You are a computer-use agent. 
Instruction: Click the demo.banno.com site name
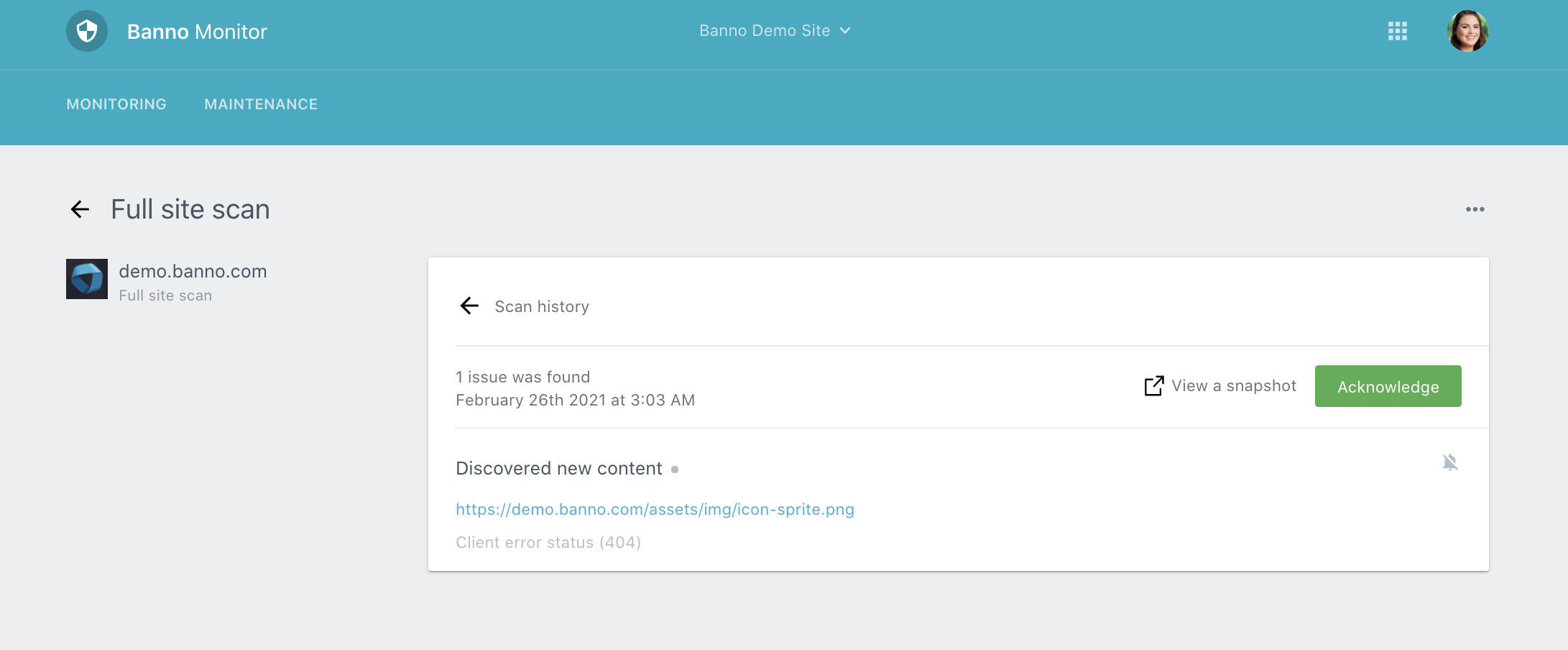point(193,271)
